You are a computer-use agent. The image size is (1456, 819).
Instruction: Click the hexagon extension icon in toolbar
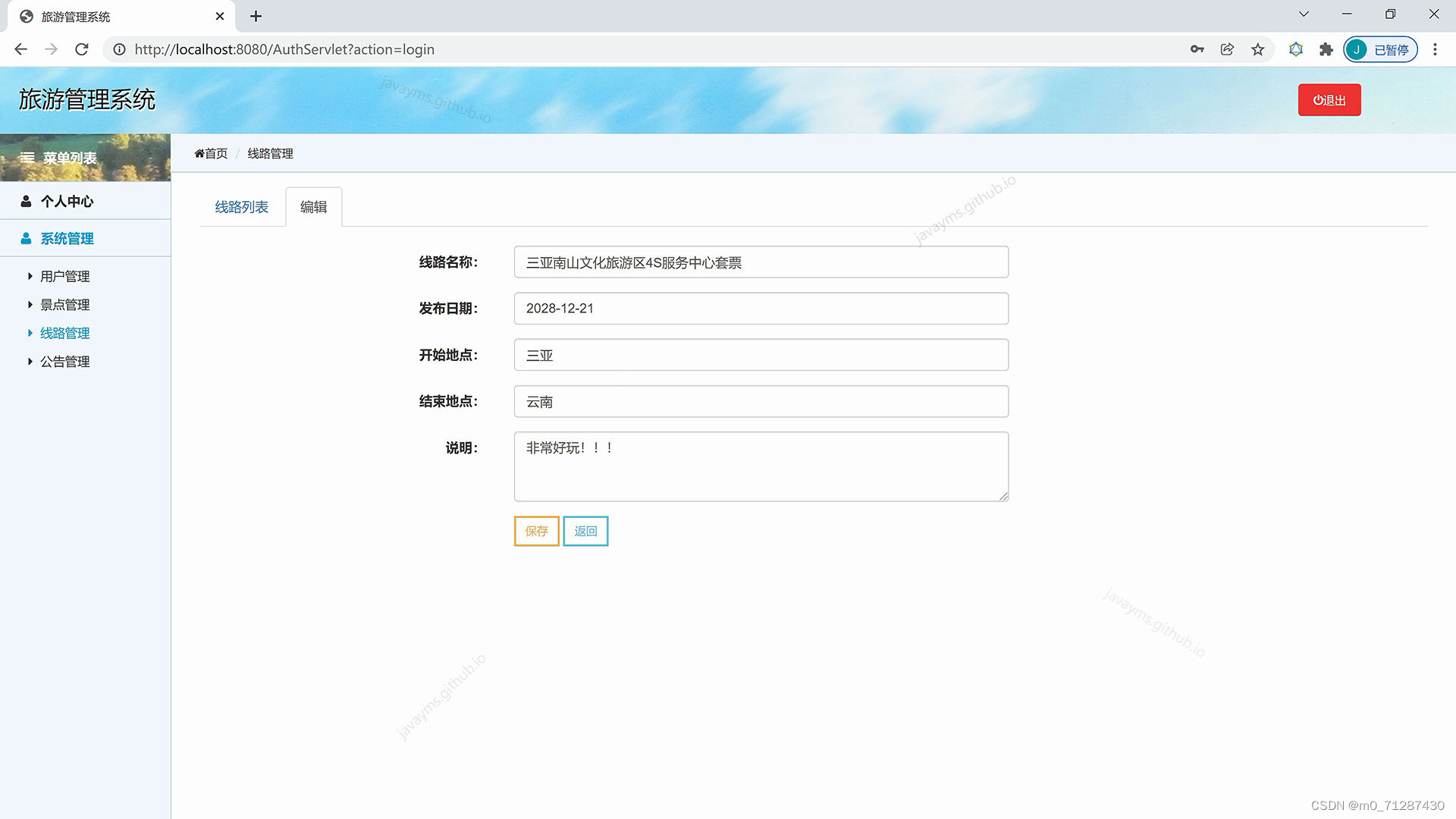tap(1296, 49)
